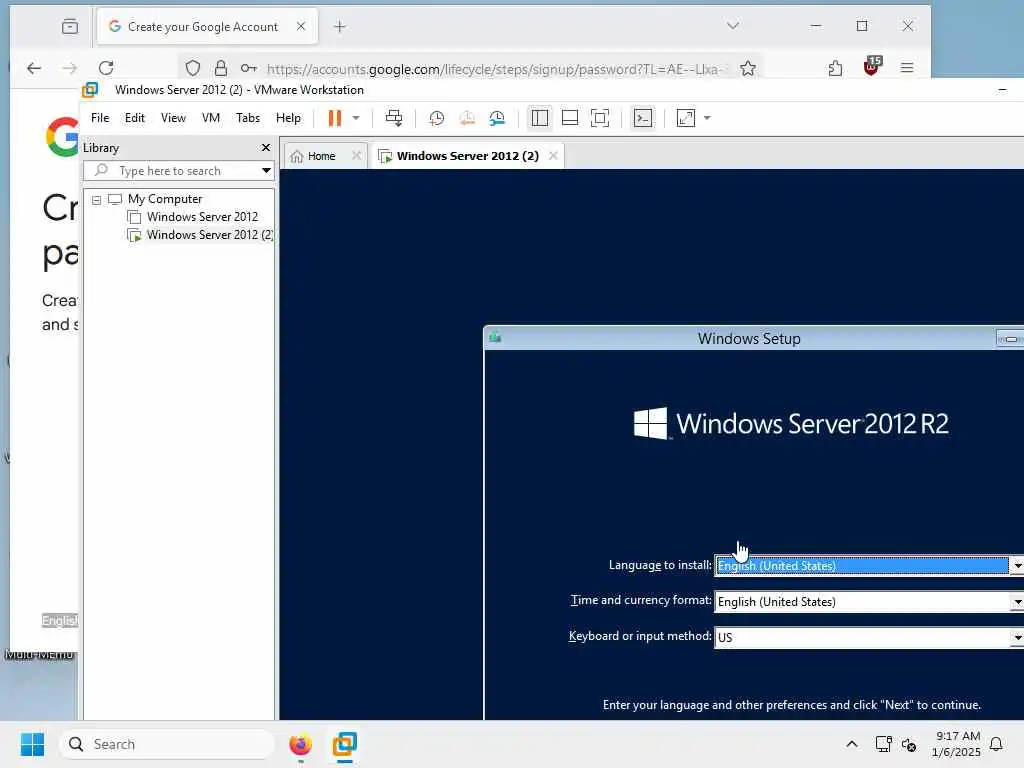
Task: Click the Firefox recent browsing icon
Action: pos(70,27)
